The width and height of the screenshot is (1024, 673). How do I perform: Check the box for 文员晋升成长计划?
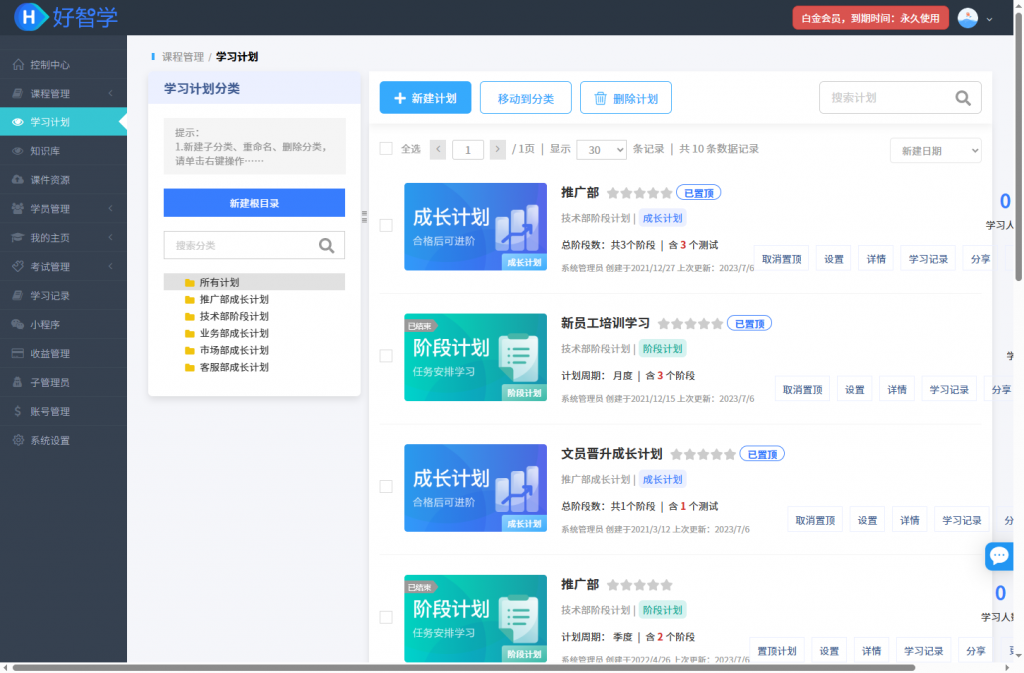[x=386, y=487]
